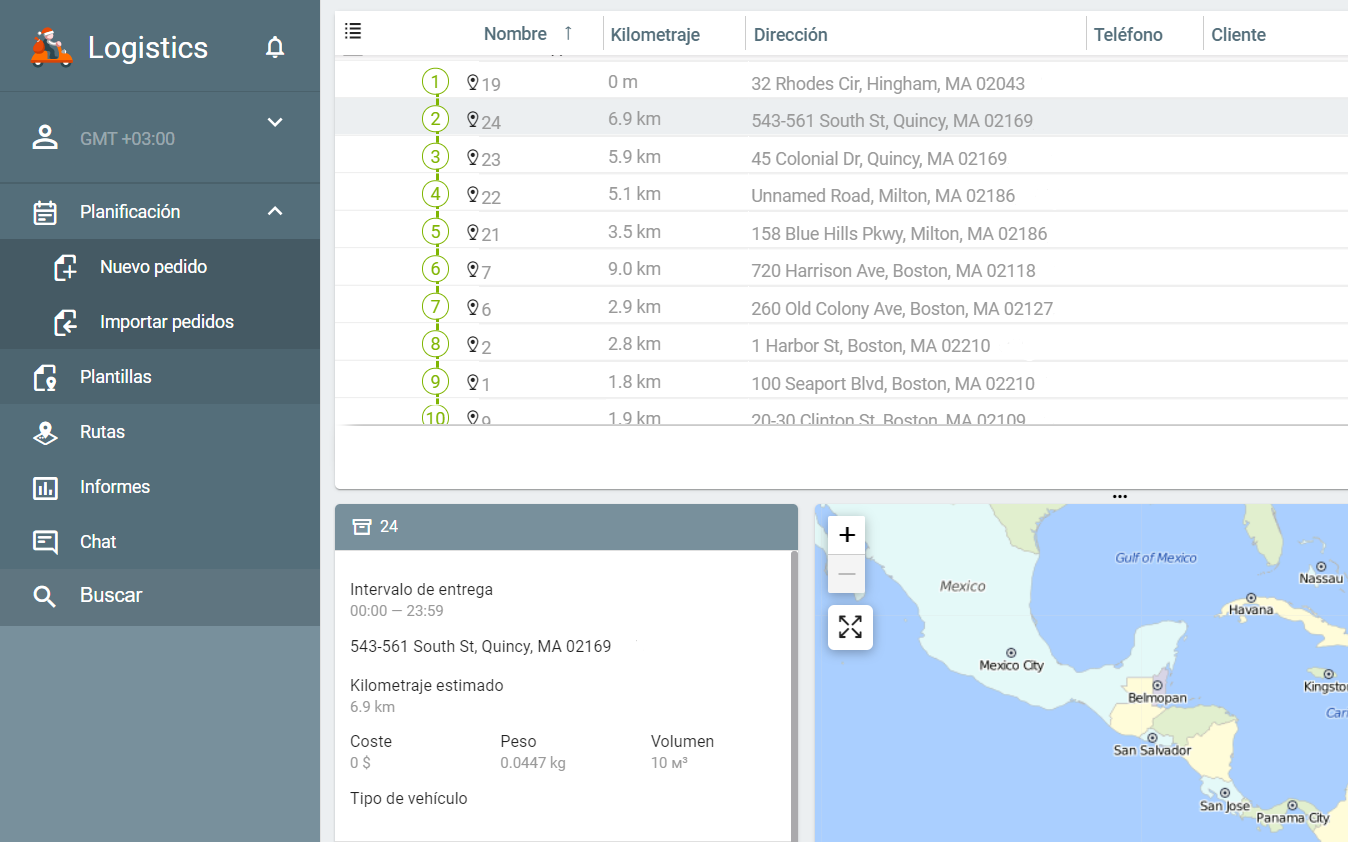Click the 9.0 km mileage cell
This screenshot has width=1348, height=842.
pos(634,269)
